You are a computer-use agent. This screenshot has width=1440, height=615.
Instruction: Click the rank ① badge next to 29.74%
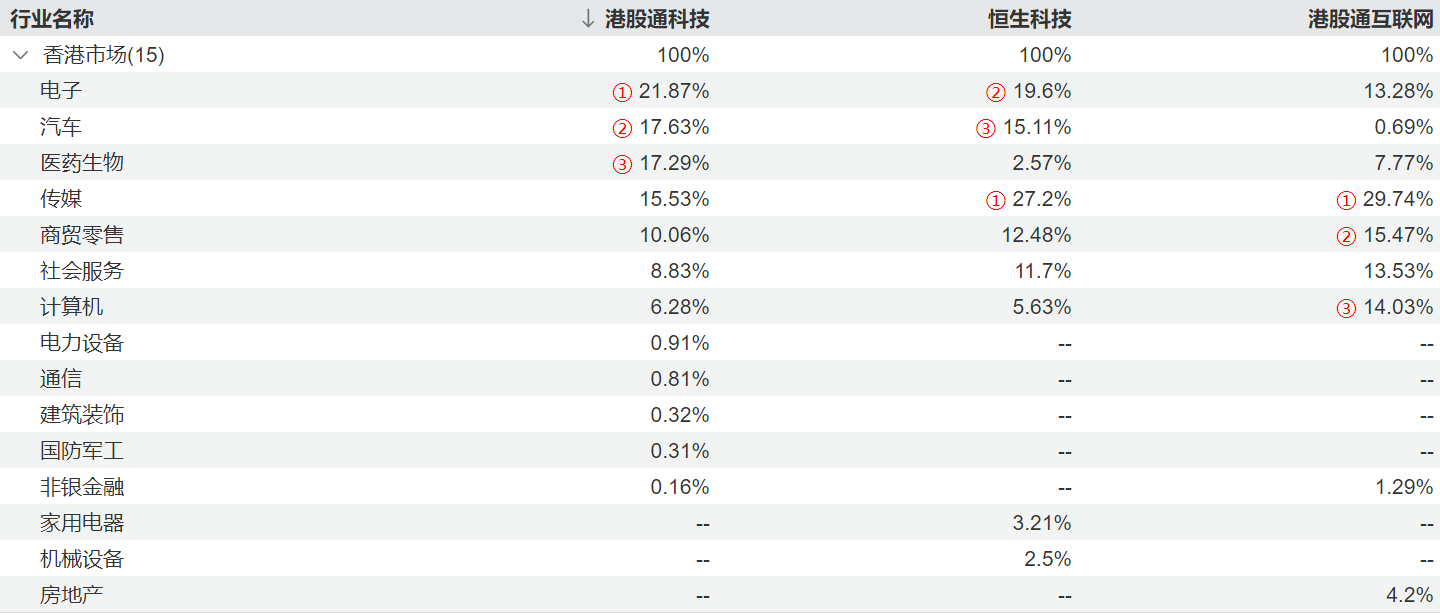pos(1346,200)
